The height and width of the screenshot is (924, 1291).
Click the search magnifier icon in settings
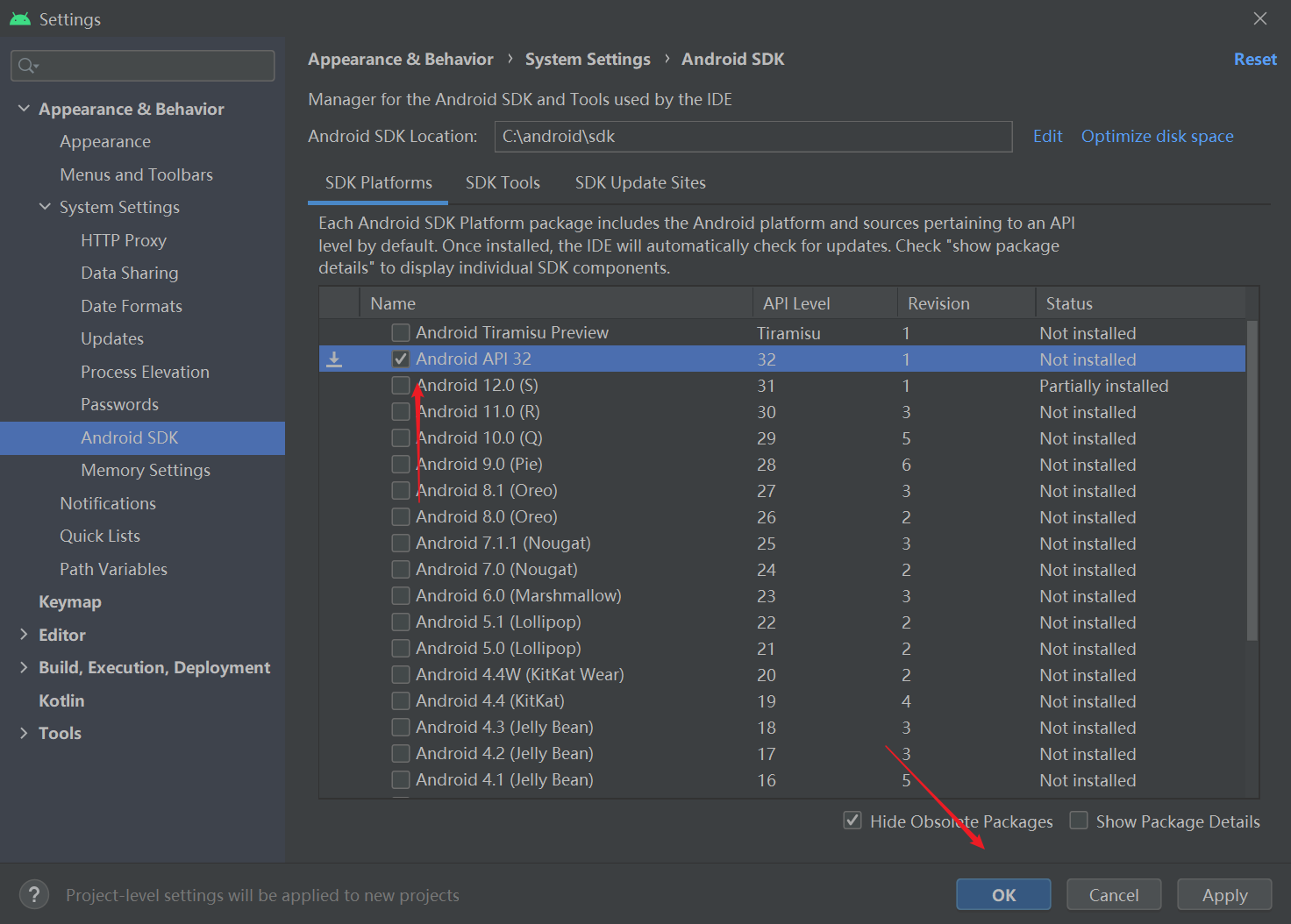(27, 66)
